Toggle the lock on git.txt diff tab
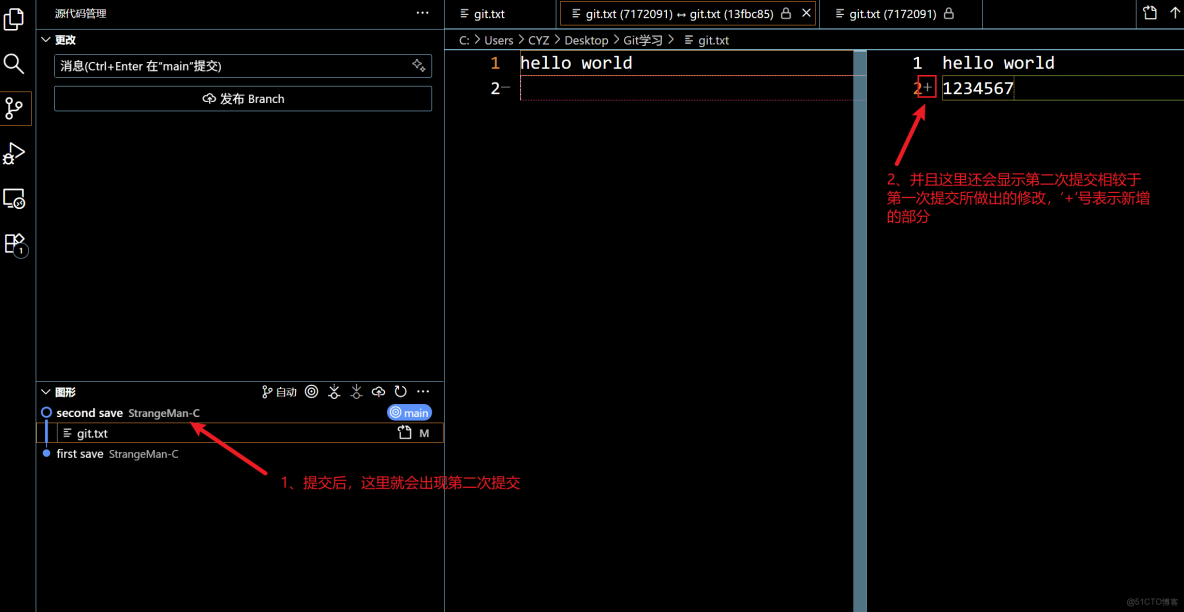This screenshot has width=1184, height=612. pos(786,13)
